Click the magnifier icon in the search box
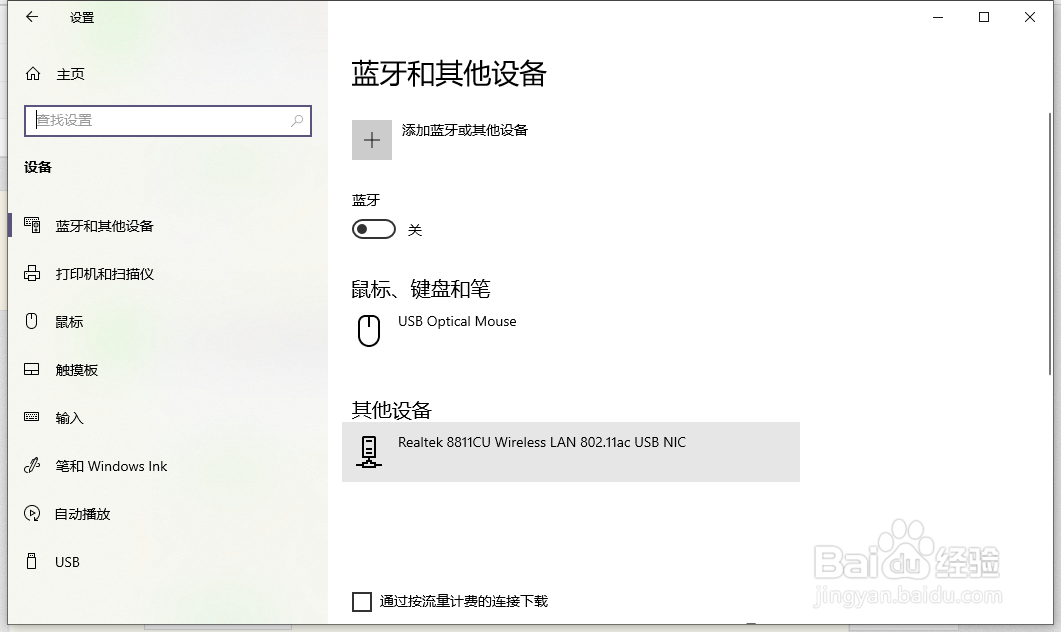The image size is (1061, 632). click(x=297, y=120)
